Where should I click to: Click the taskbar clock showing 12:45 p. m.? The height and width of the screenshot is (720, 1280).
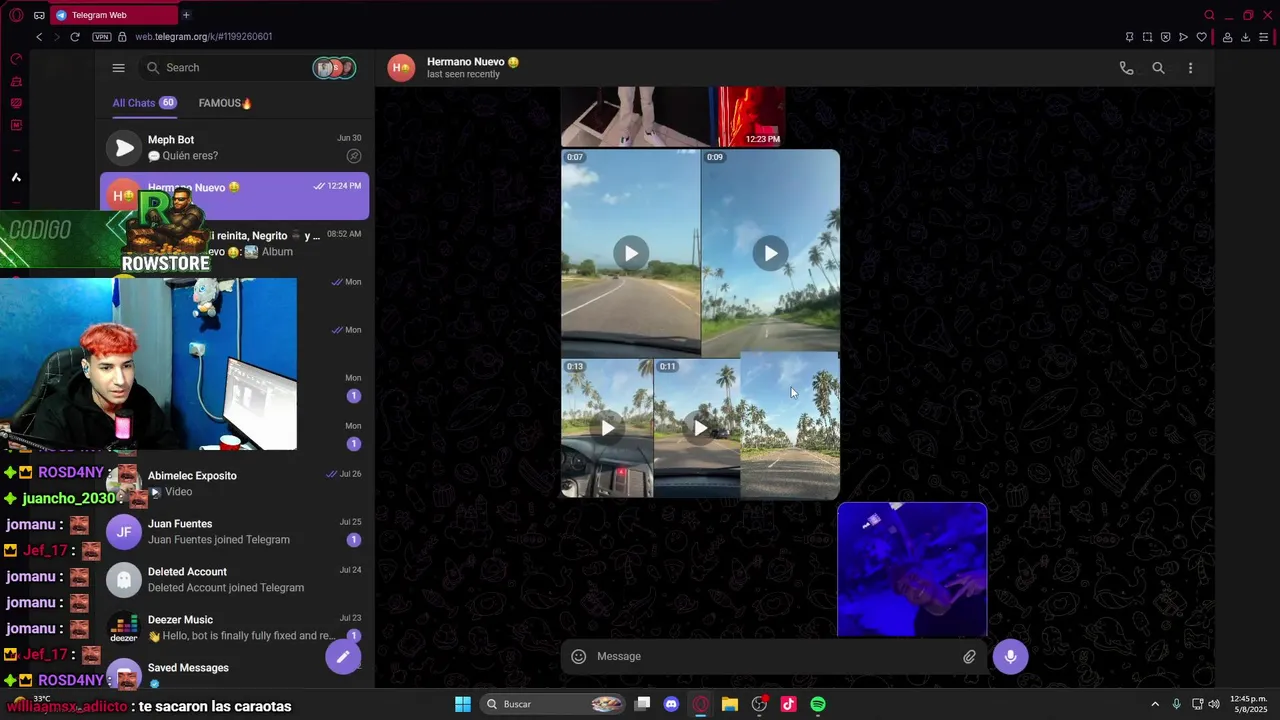1248,704
